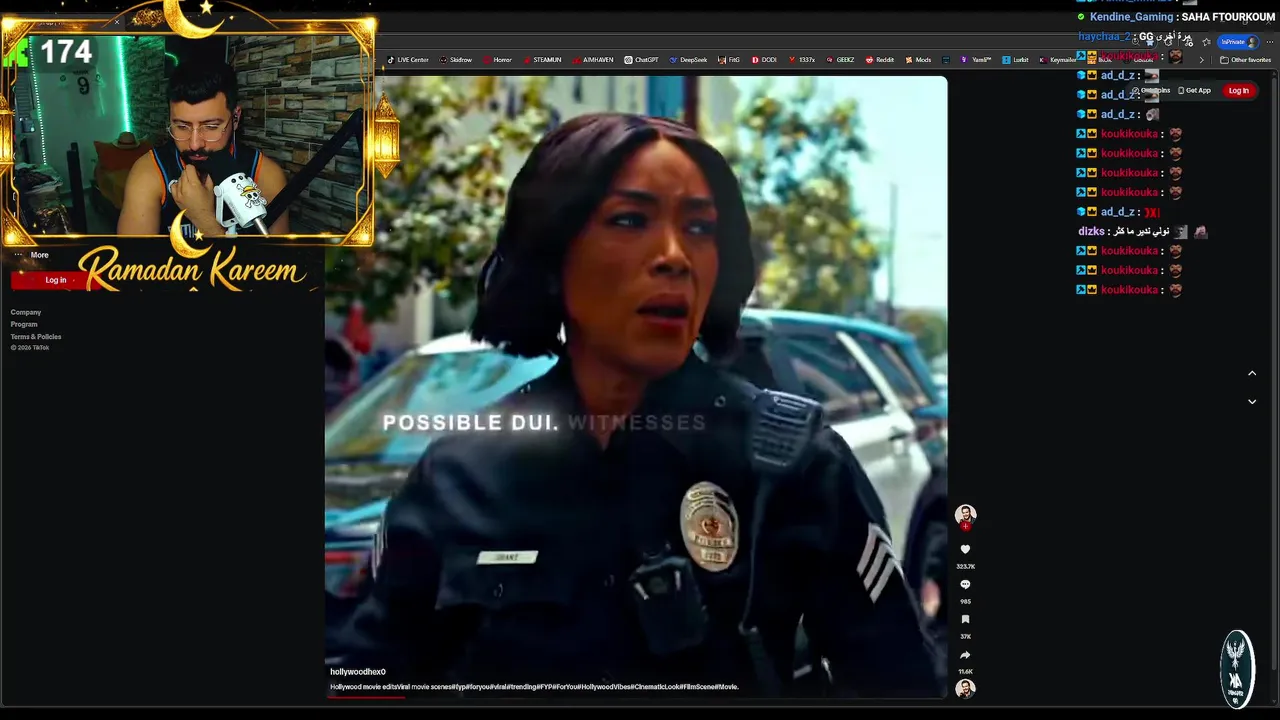The width and height of the screenshot is (1280, 720).
Task: Click the 37K saves count
Action: tap(965, 637)
